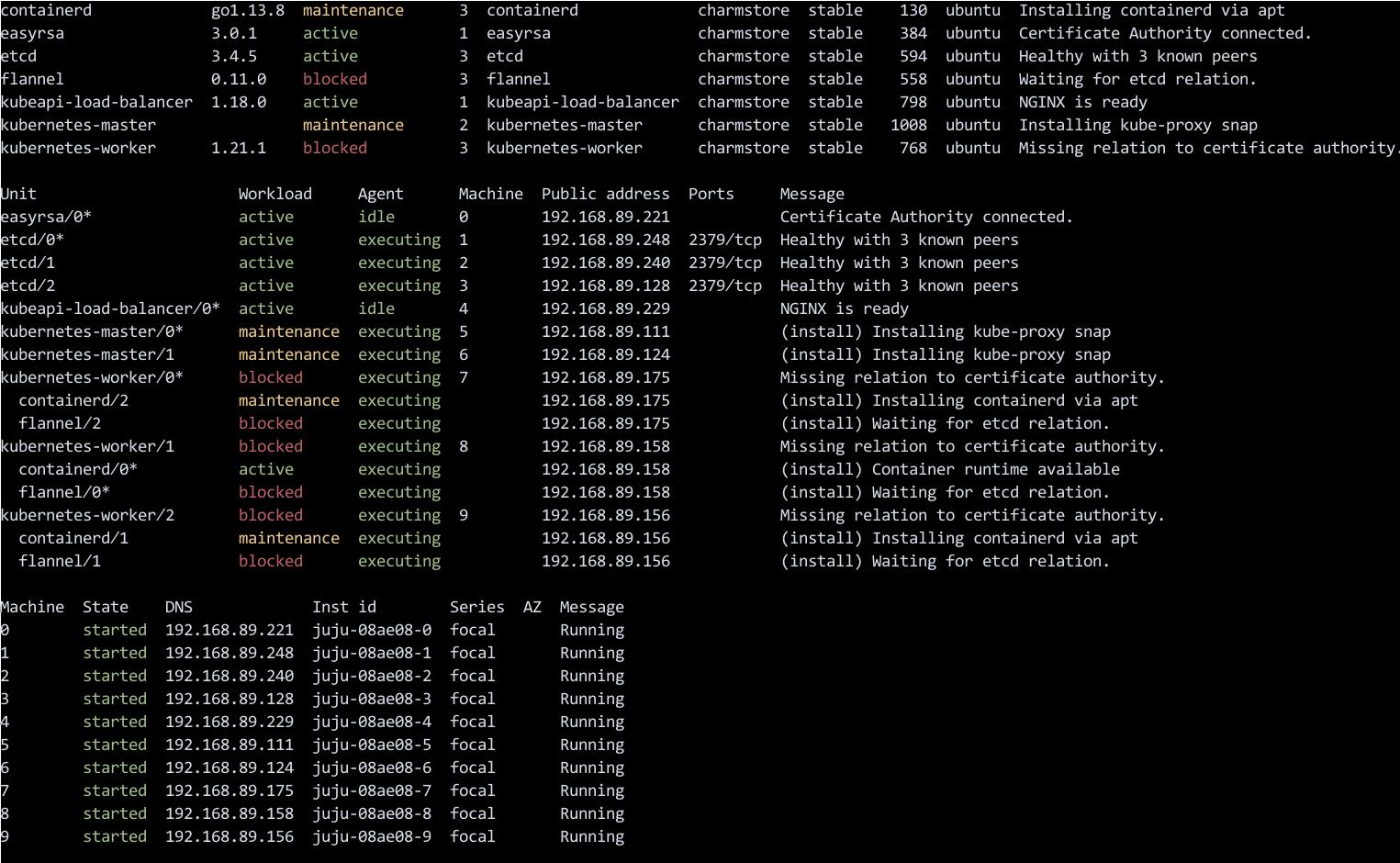Click containerd version go1.13.8
1400x863 pixels.
tap(248, 10)
